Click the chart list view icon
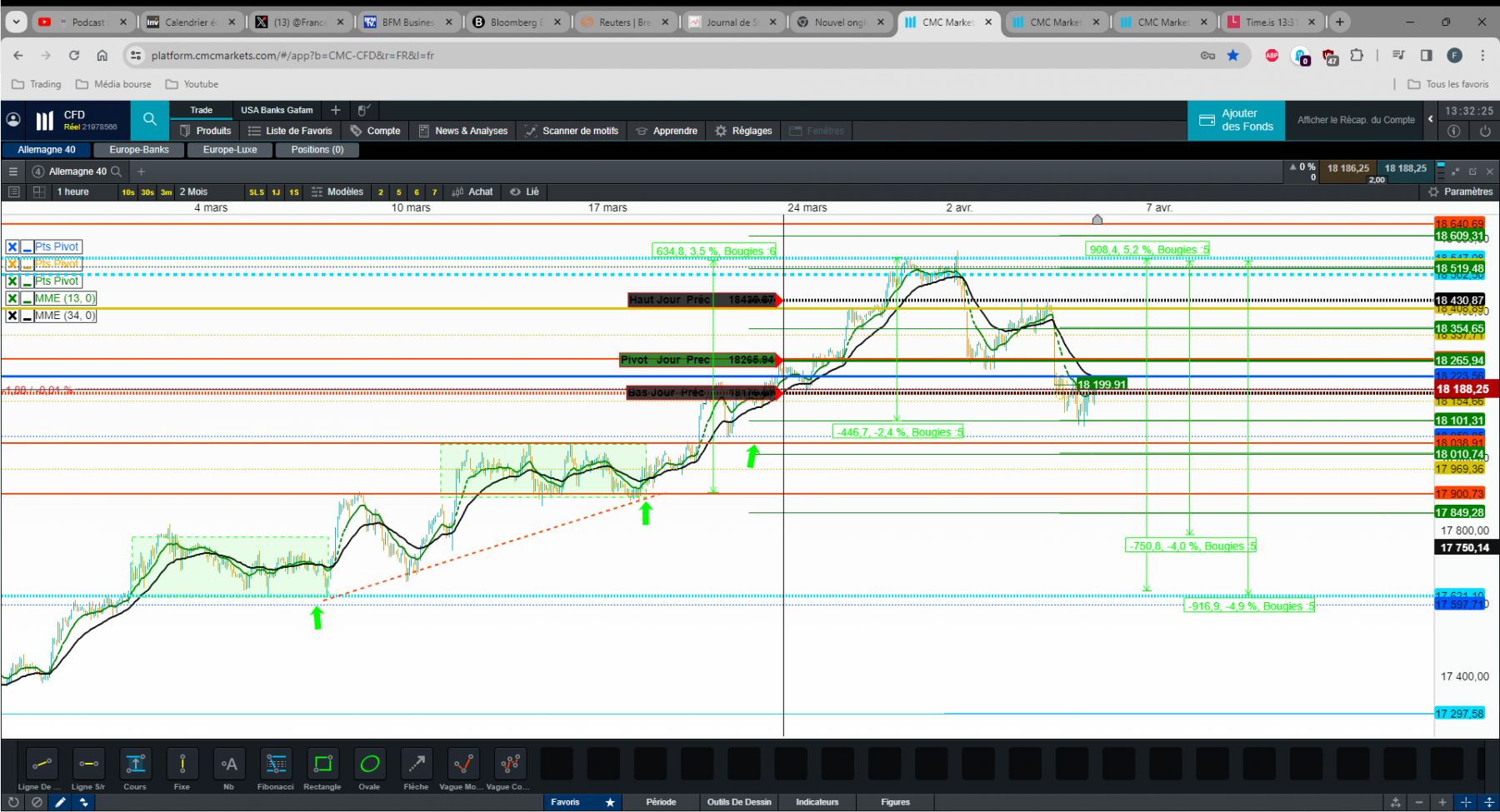This screenshot has height=812, width=1500. click(13, 192)
